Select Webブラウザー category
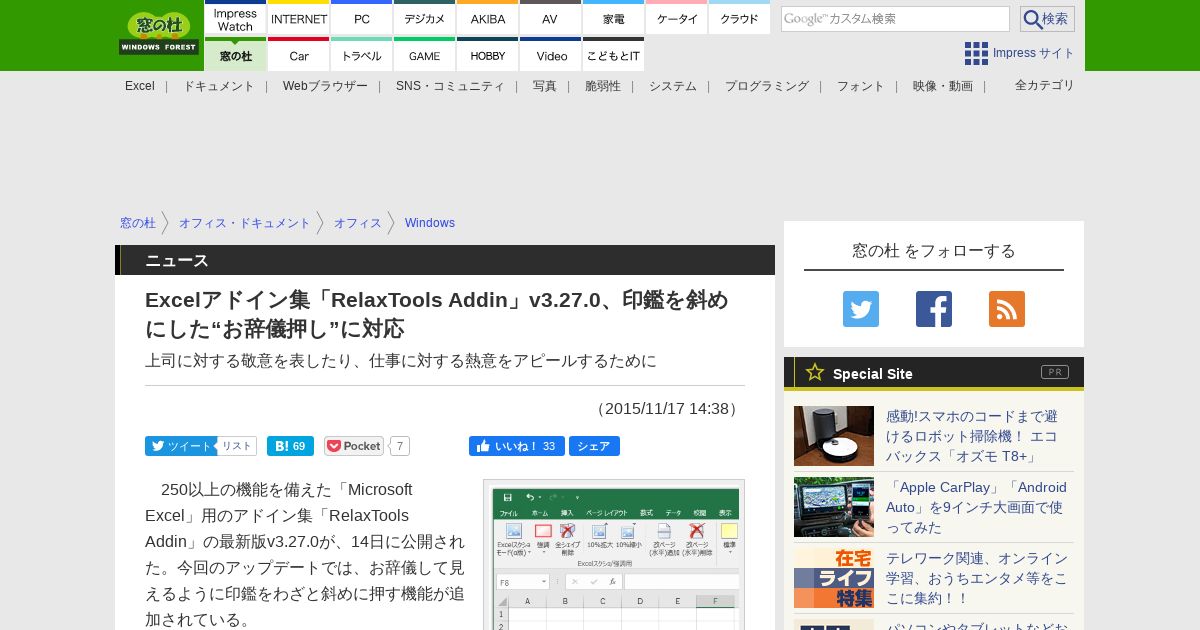This screenshot has width=1200, height=630. 325,86
